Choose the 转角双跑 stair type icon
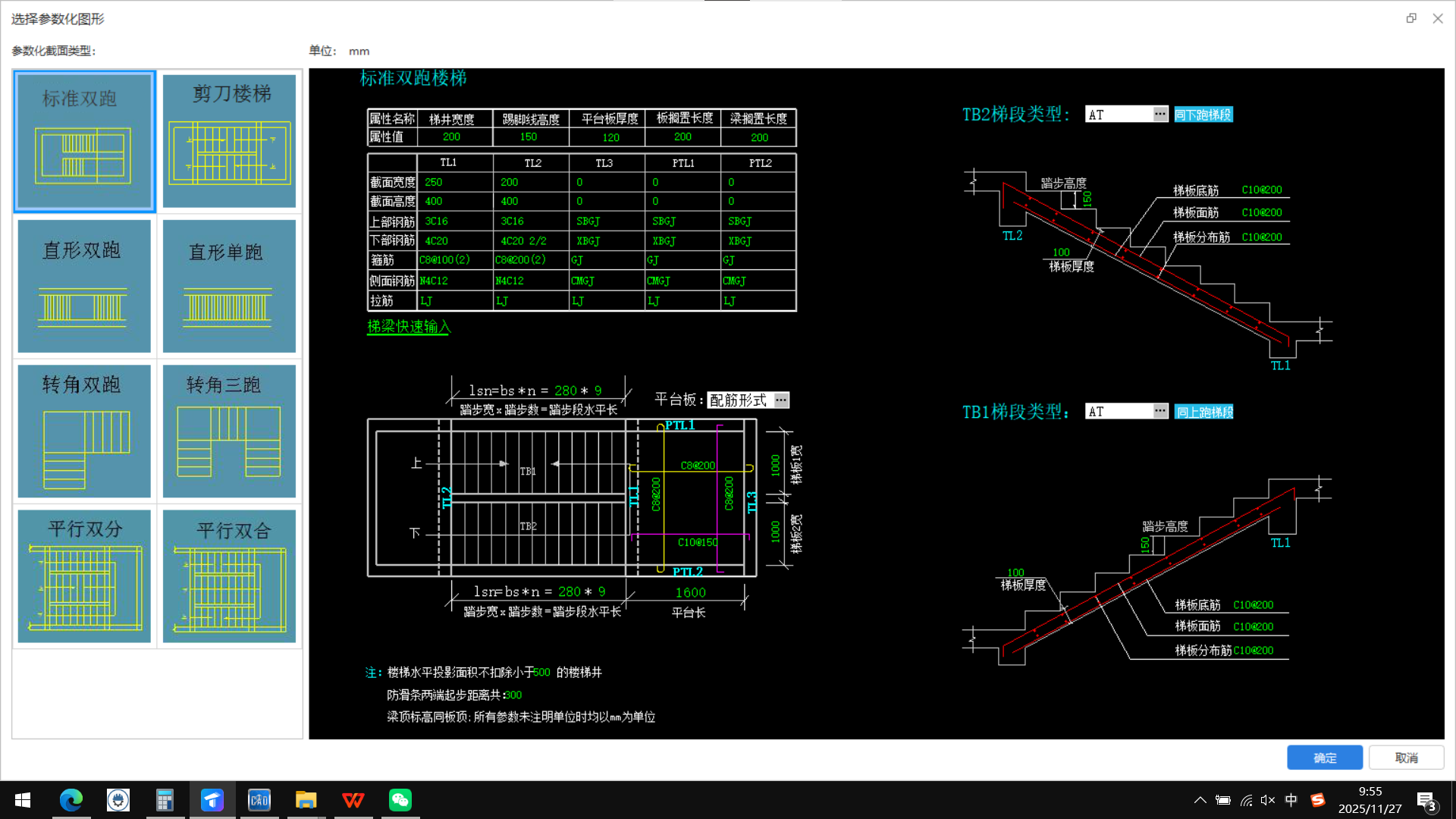The width and height of the screenshot is (1456, 819). 84,431
